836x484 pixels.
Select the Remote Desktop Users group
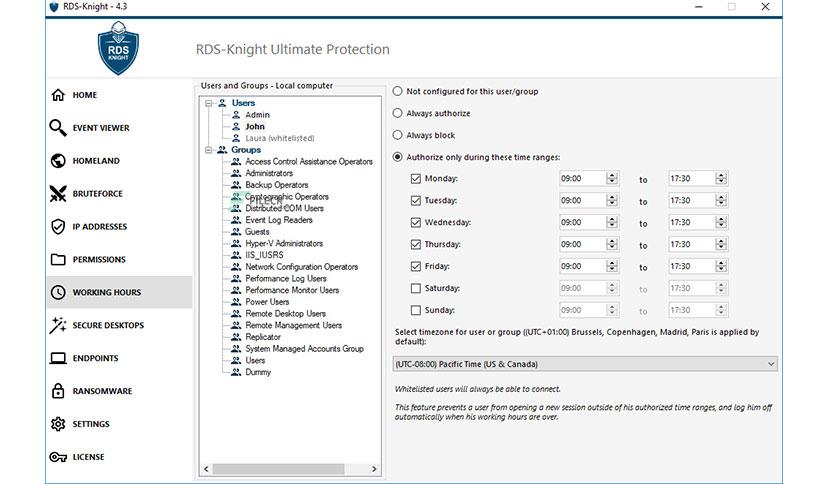point(285,313)
